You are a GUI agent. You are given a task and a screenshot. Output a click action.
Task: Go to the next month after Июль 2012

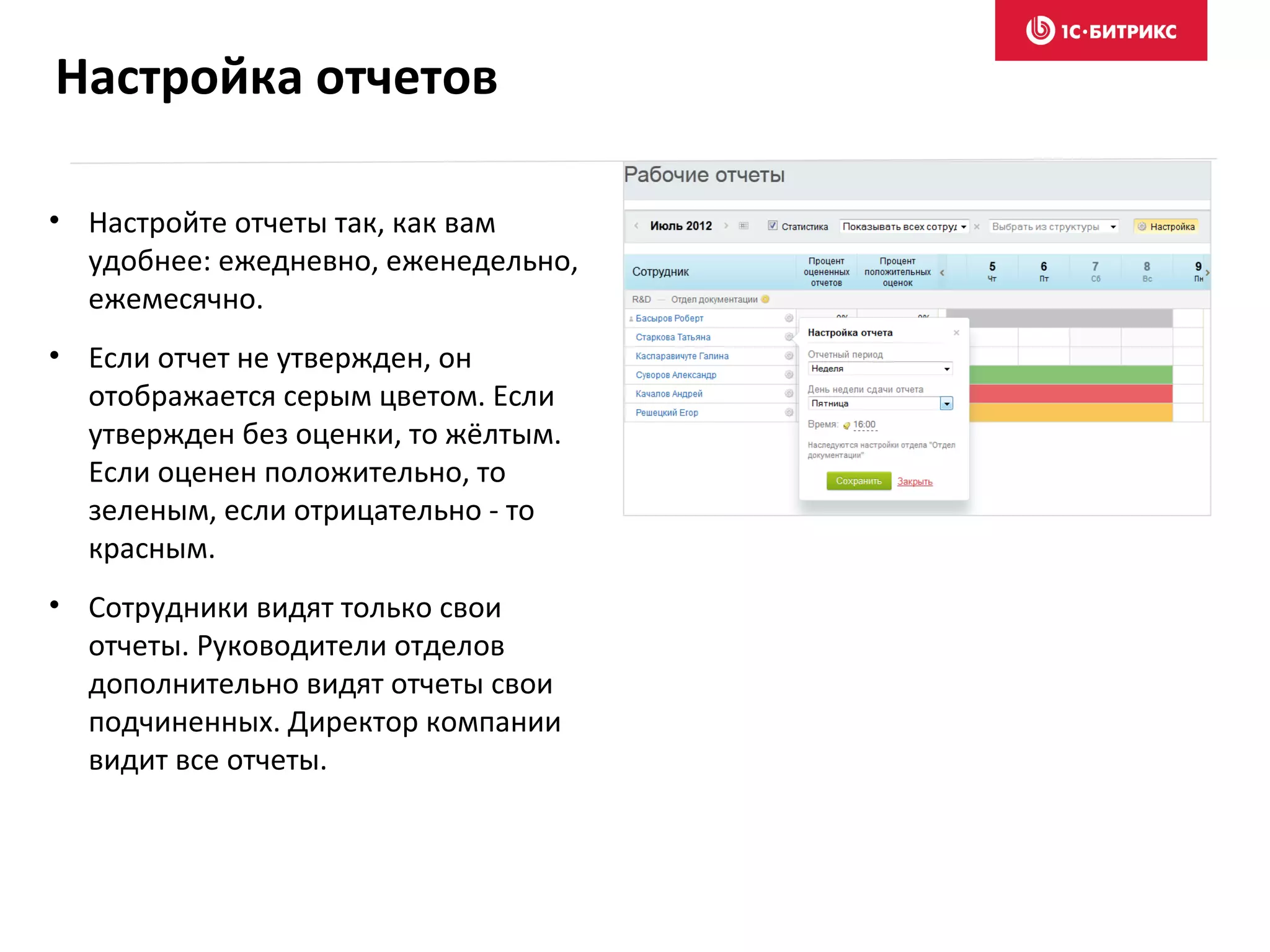click(726, 226)
